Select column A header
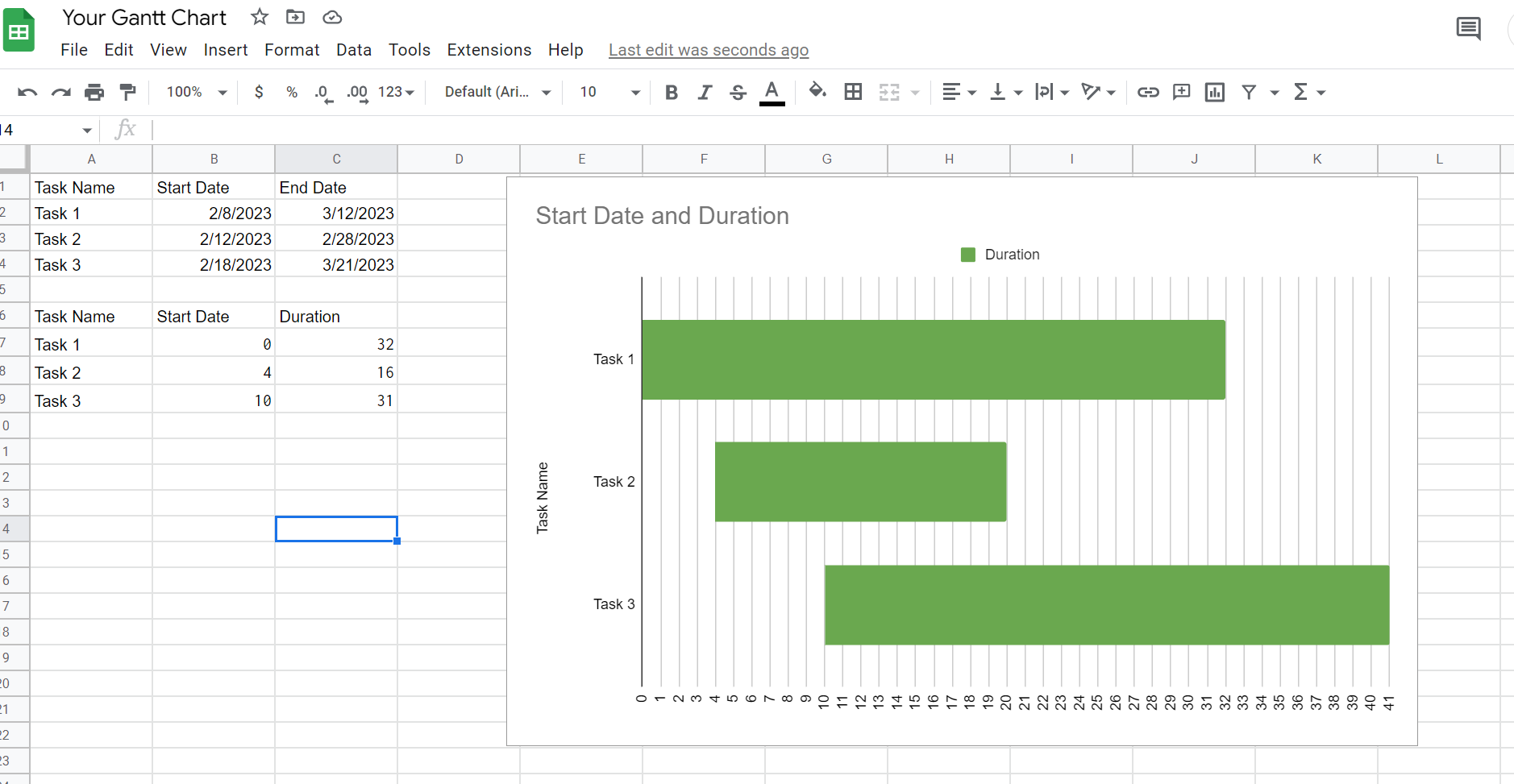Screen dimensions: 1514x784 pos(91,159)
